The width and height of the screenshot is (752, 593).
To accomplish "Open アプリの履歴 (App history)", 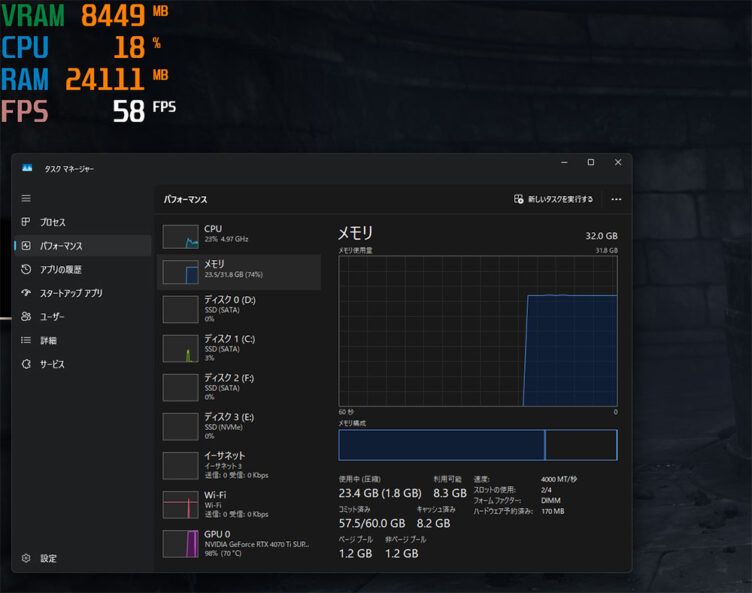I will 82,269.
